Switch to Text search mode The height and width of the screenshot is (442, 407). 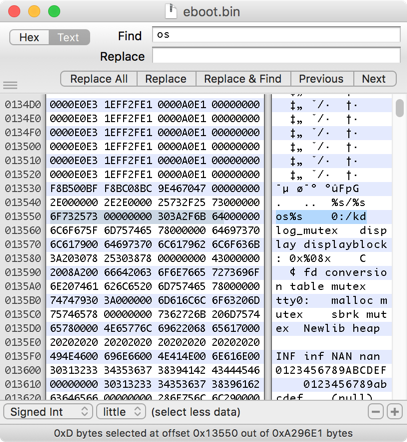pyautogui.click(x=69, y=37)
